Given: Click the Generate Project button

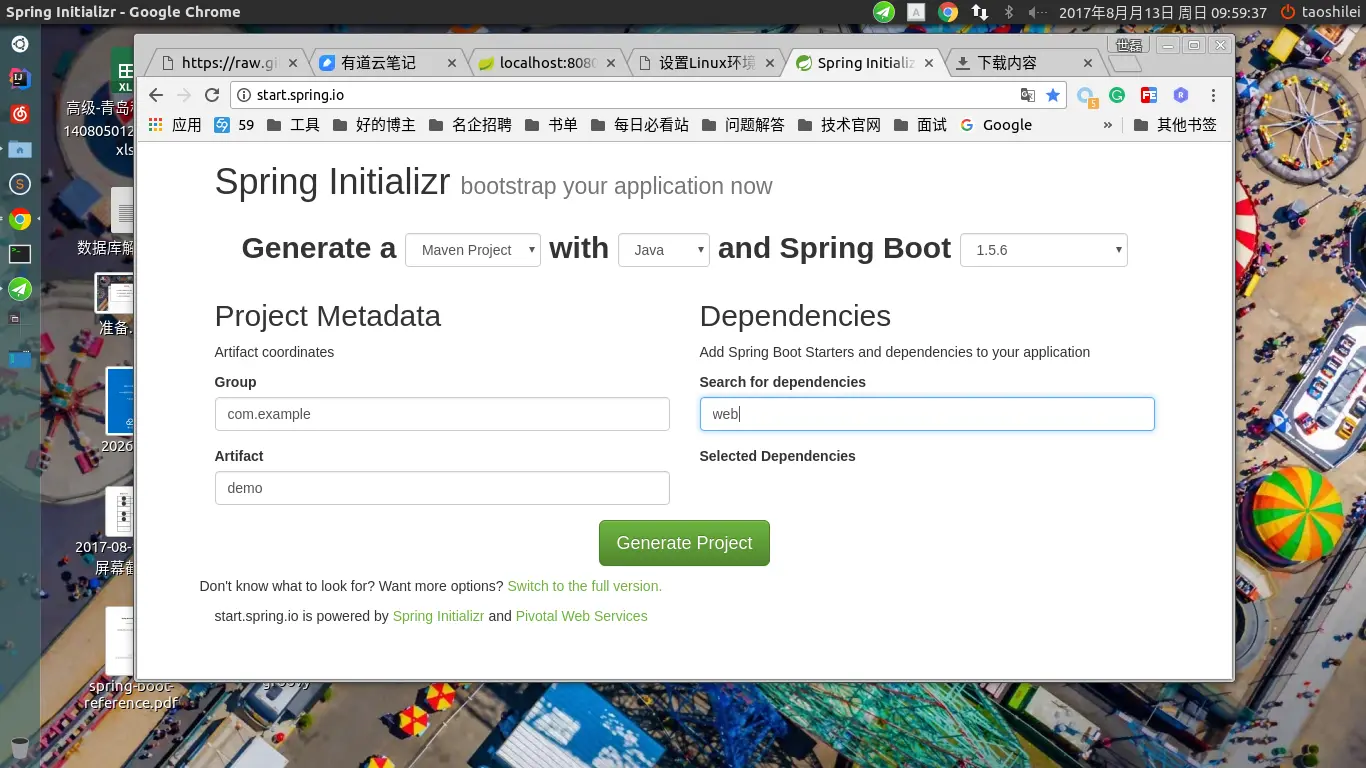Looking at the screenshot, I should [x=684, y=543].
